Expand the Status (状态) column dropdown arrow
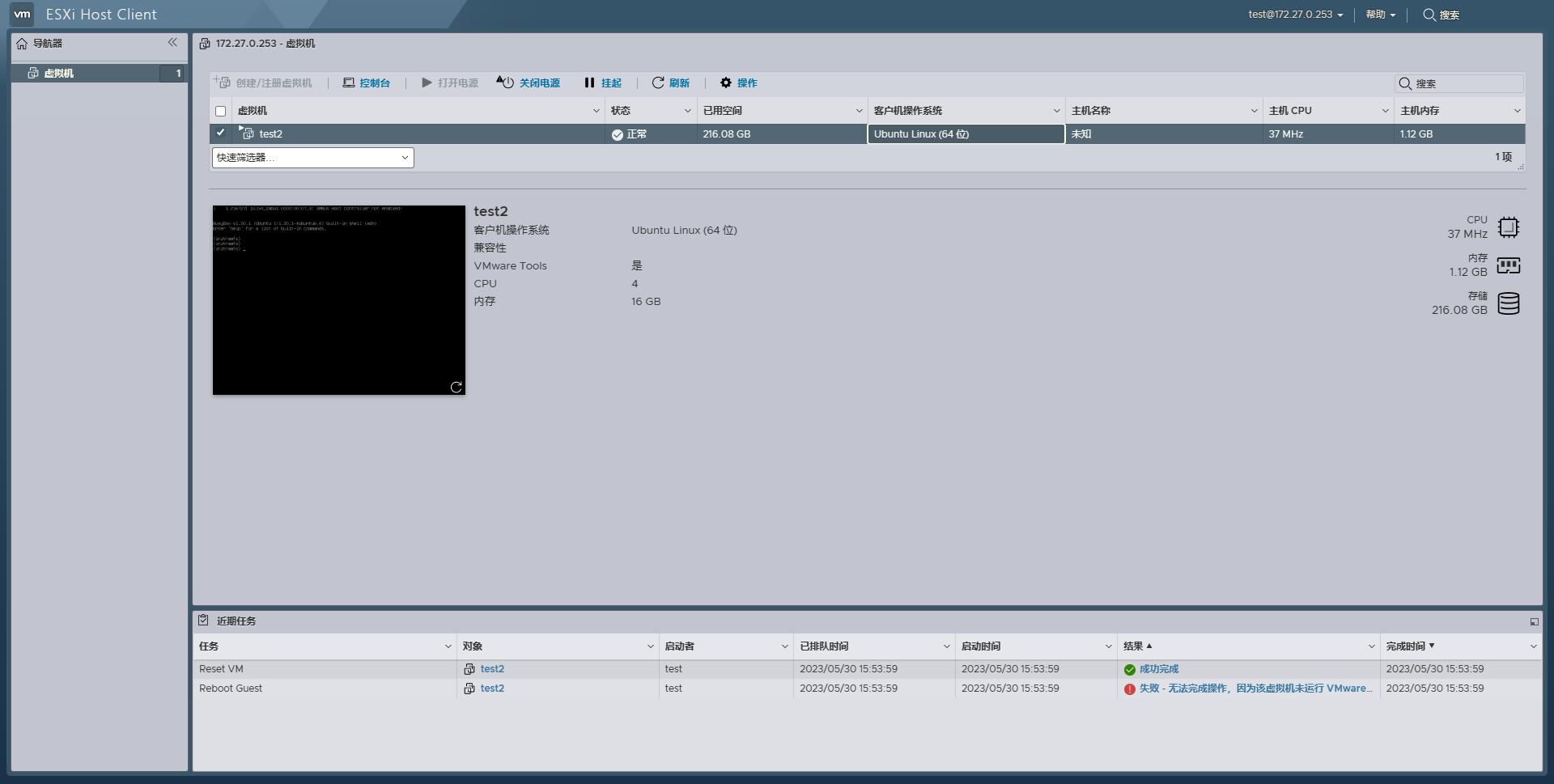Screen dimensions: 1554x784 (x=687, y=111)
